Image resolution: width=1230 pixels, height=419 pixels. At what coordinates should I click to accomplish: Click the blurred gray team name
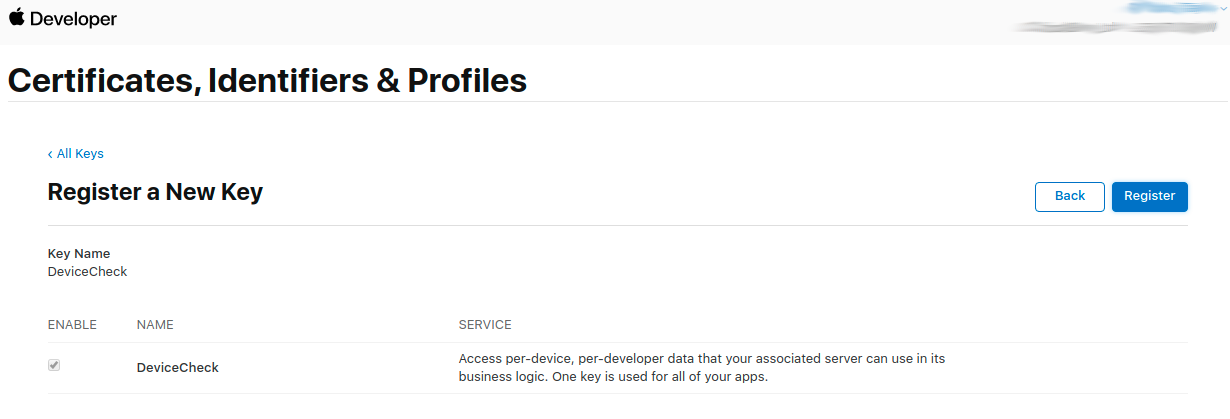tap(1120, 27)
